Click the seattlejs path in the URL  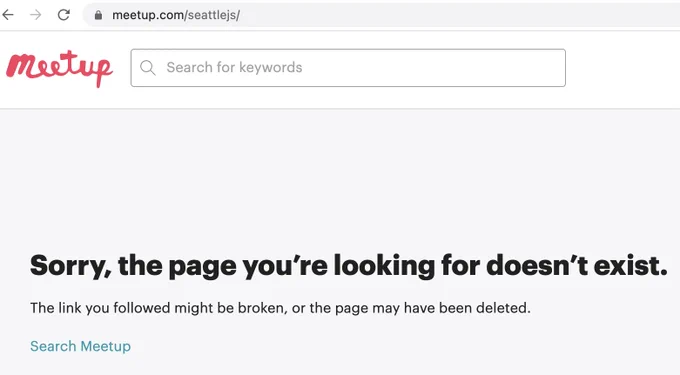pyautogui.click(x=212, y=15)
